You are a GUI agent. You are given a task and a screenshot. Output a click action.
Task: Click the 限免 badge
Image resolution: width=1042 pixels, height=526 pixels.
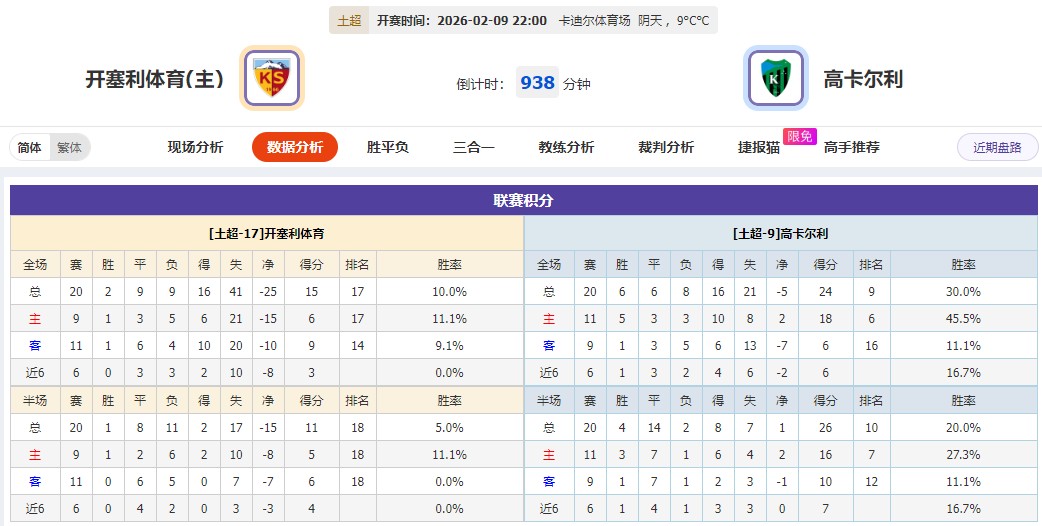800,136
